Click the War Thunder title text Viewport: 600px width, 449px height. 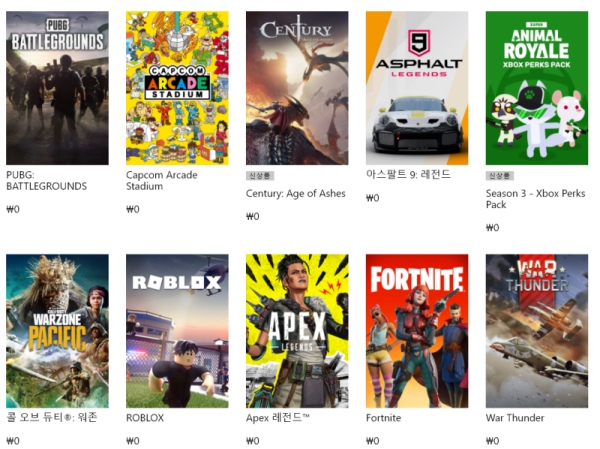[515, 418]
